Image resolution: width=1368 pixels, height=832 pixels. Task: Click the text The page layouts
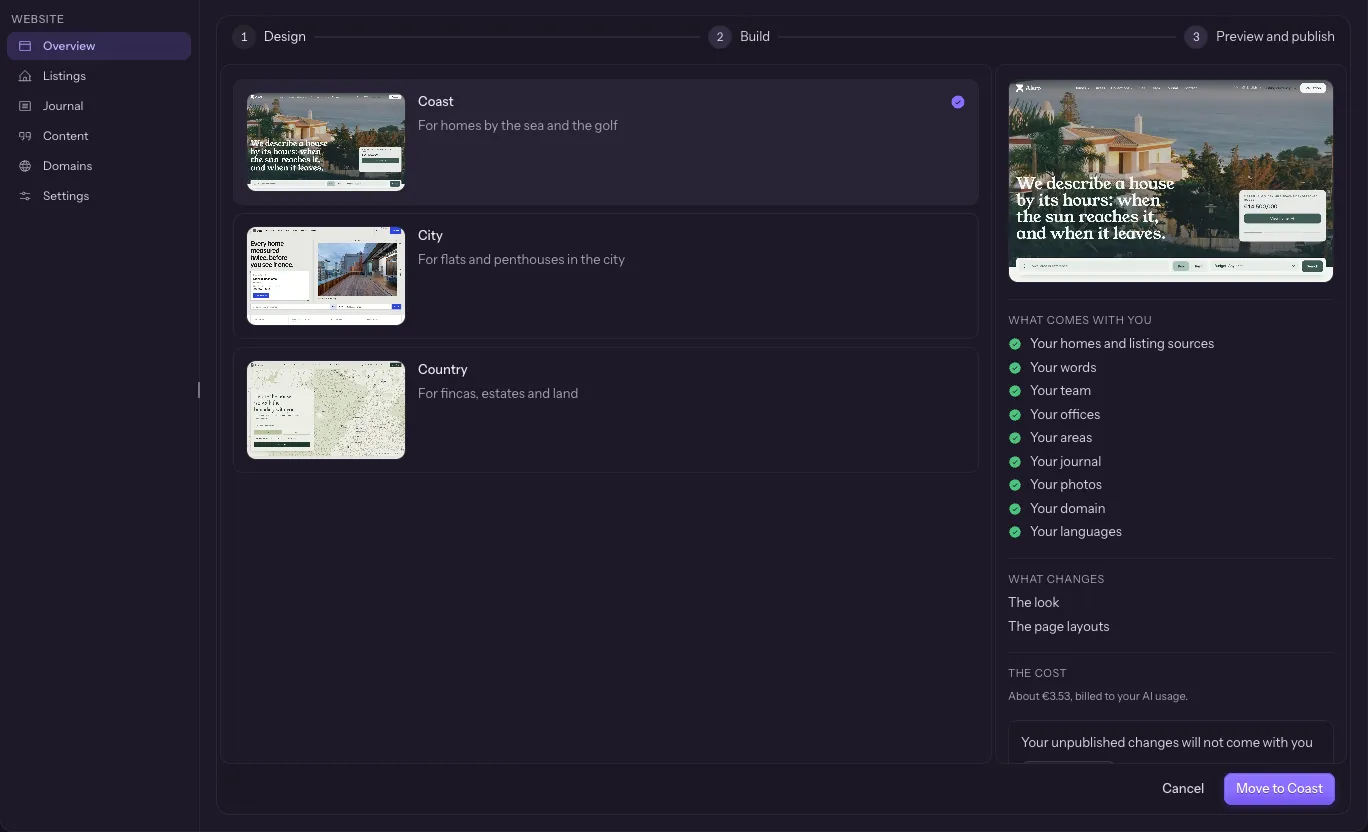click(x=1059, y=627)
